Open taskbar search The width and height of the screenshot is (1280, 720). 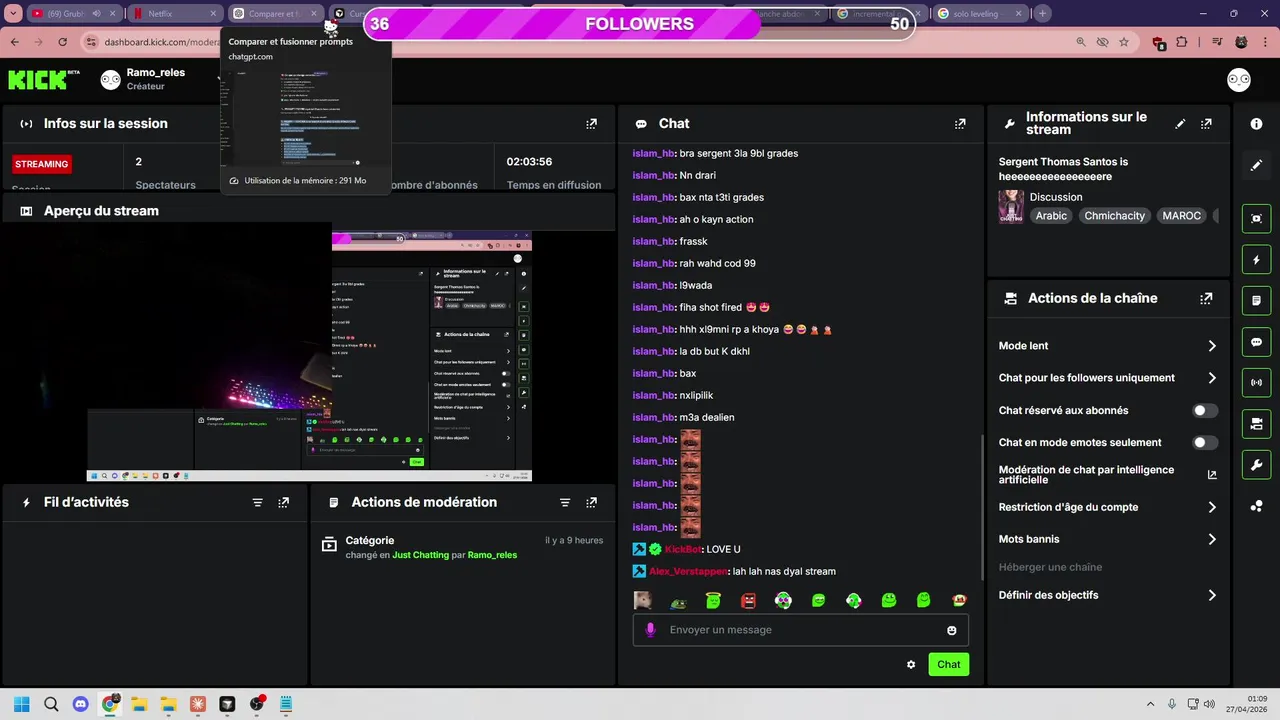pyautogui.click(x=51, y=704)
